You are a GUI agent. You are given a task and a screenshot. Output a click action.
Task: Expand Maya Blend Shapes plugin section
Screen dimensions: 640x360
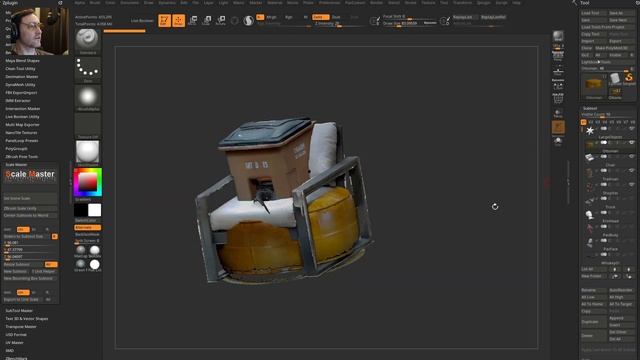click(22, 60)
